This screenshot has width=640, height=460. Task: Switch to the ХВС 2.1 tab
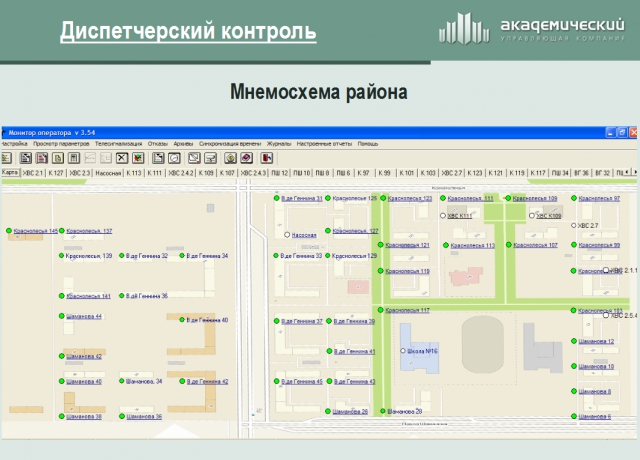pos(33,173)
